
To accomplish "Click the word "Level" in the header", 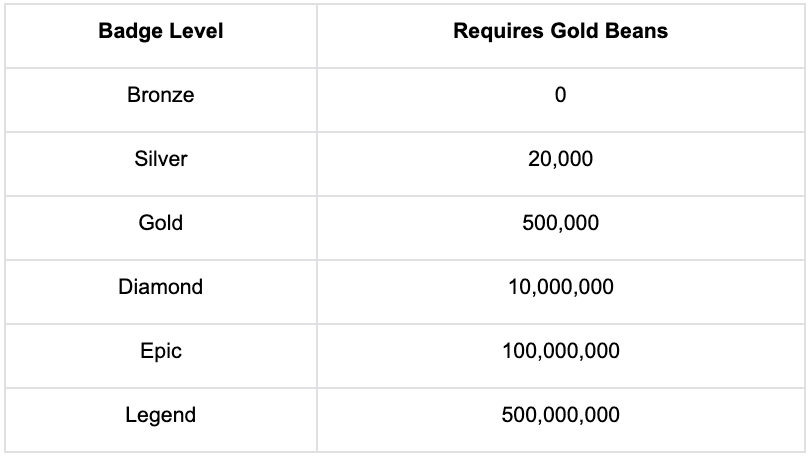I will pyautogui.click(x=196, y=31).
